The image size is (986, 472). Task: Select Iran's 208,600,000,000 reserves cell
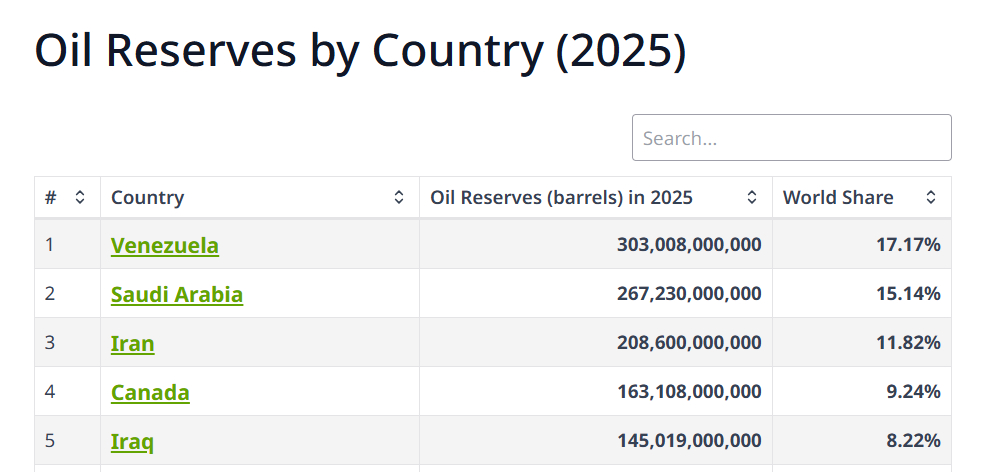[689, 343]
